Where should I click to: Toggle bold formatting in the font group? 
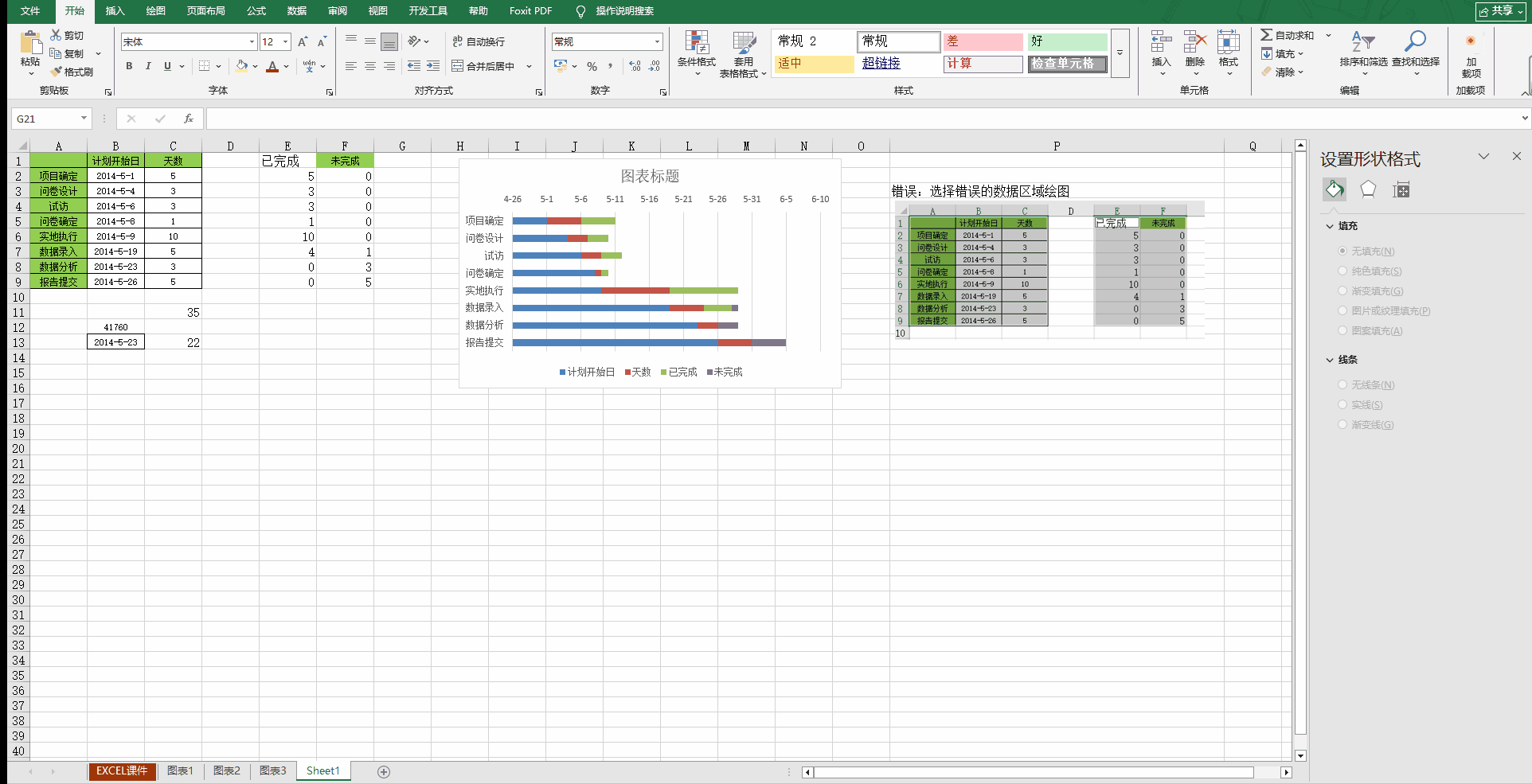[129, 66]
